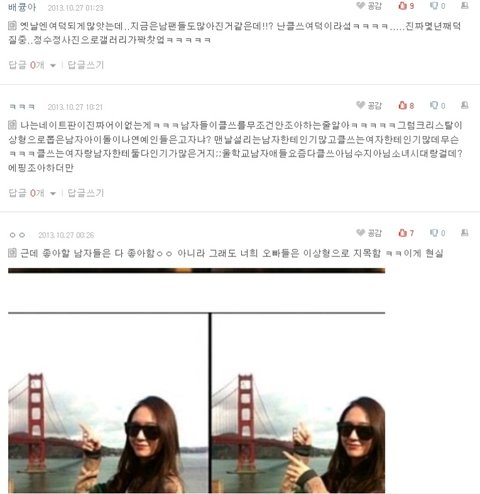480x494 pixels.
Task: Upvote the ㅇㅇ comment with 7 likes
Action: click(x=406, y=233)
